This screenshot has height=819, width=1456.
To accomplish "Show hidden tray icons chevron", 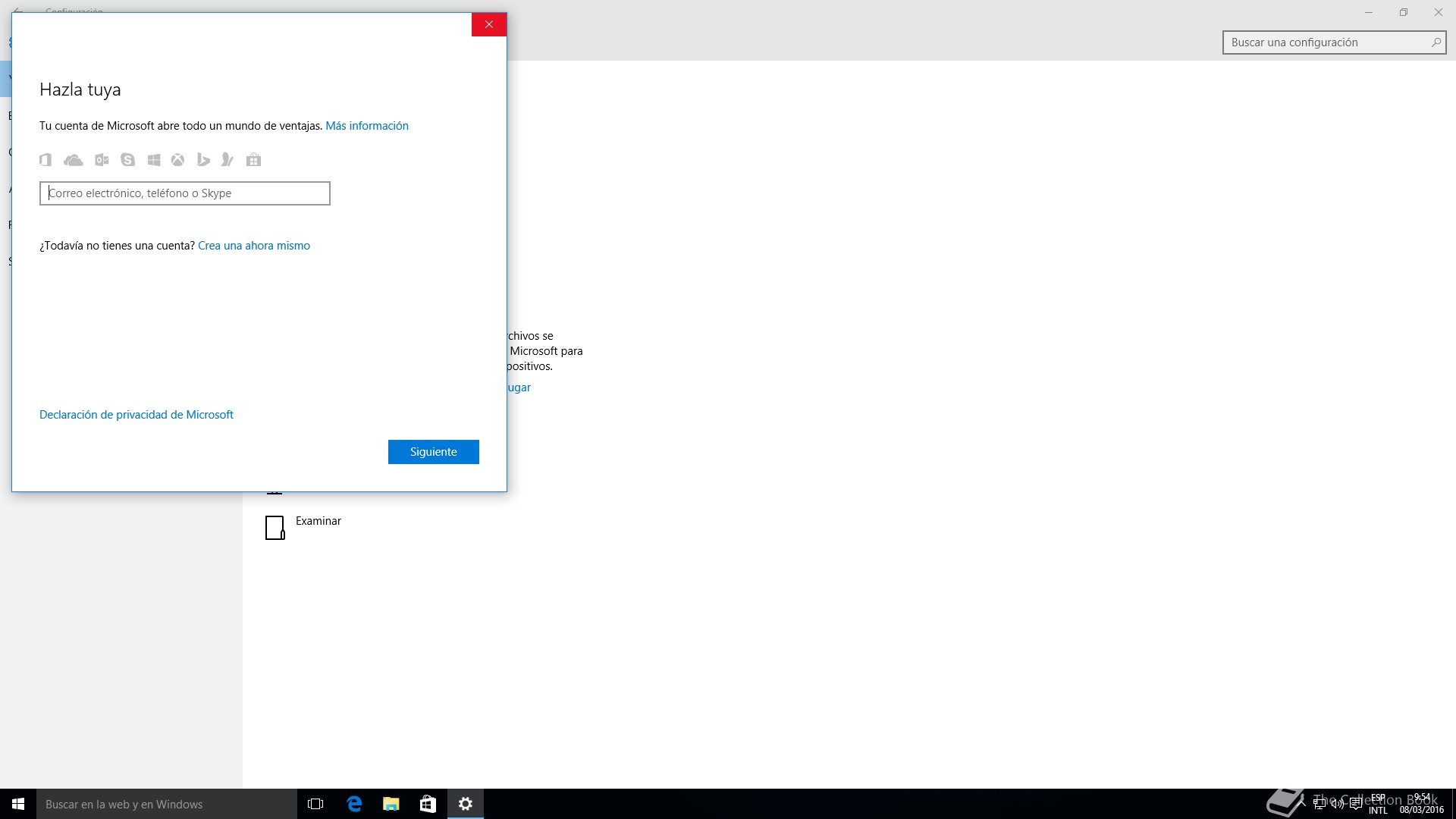I will [x=1301, y=804].
